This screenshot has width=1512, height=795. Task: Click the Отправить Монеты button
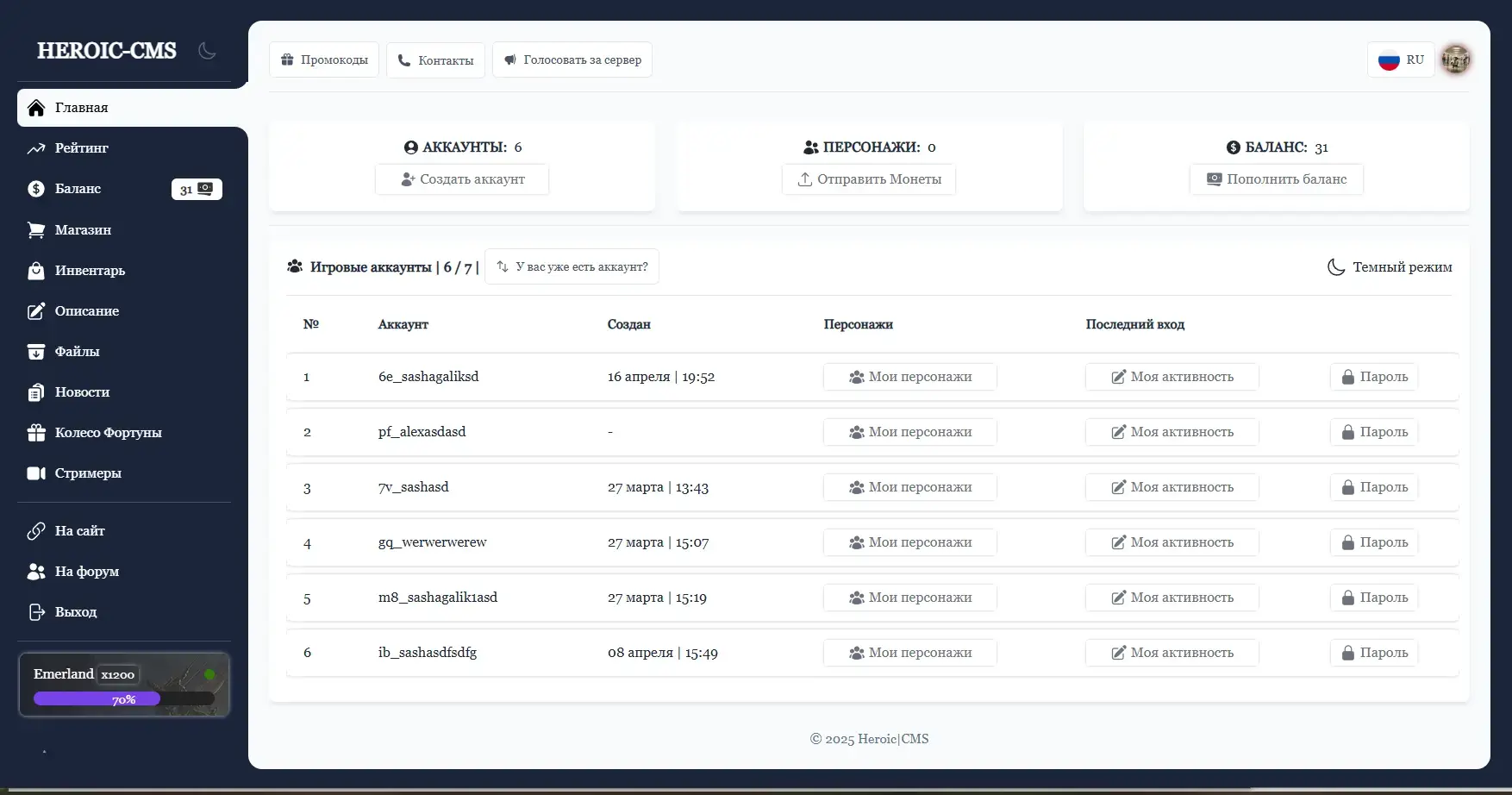[x=869, y=179]
